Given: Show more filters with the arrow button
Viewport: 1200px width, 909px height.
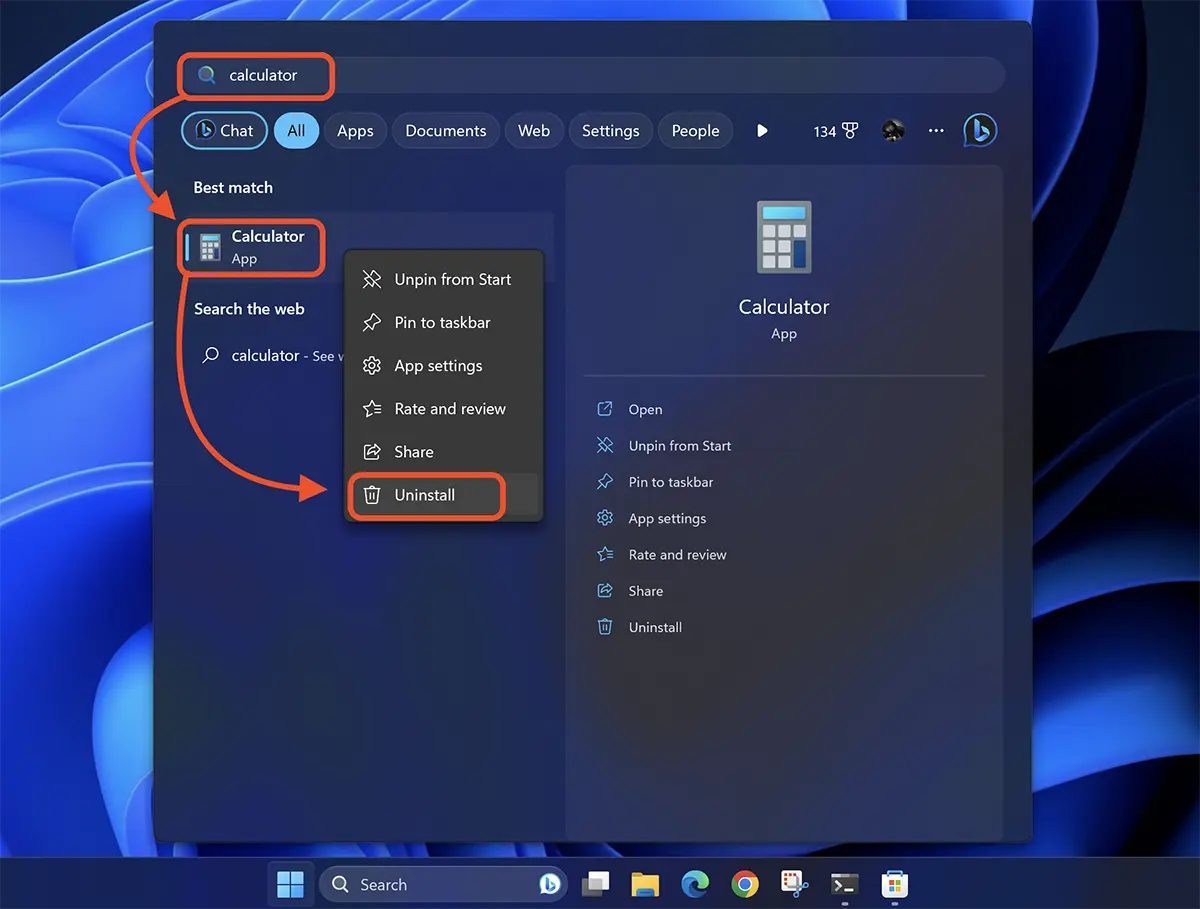Looking at the screenshot, I should click(x=762, y=131).
